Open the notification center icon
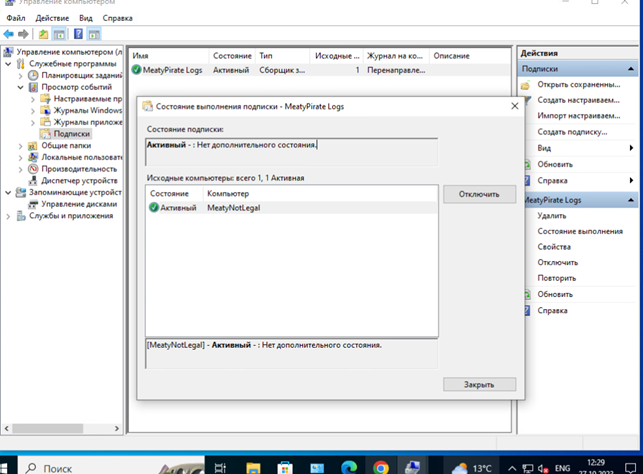Viewport: 643px width, 474px height. tap(630, 468)
